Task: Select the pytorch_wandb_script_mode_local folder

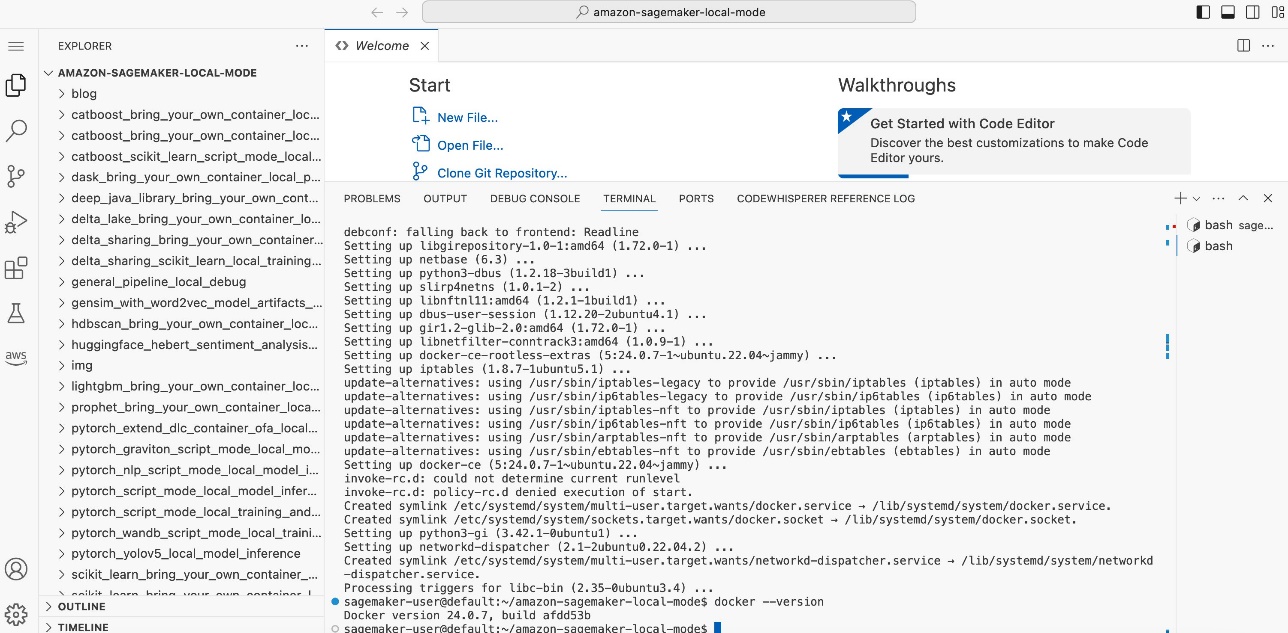Action: (x=182, y=532)
